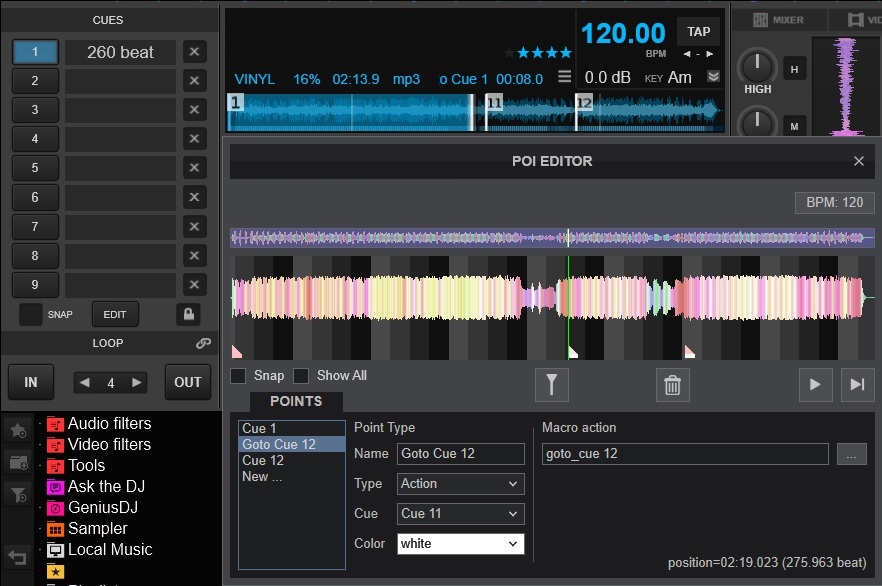
Task: Open the deck options hamburger menu
Action: tap(565, 77)
